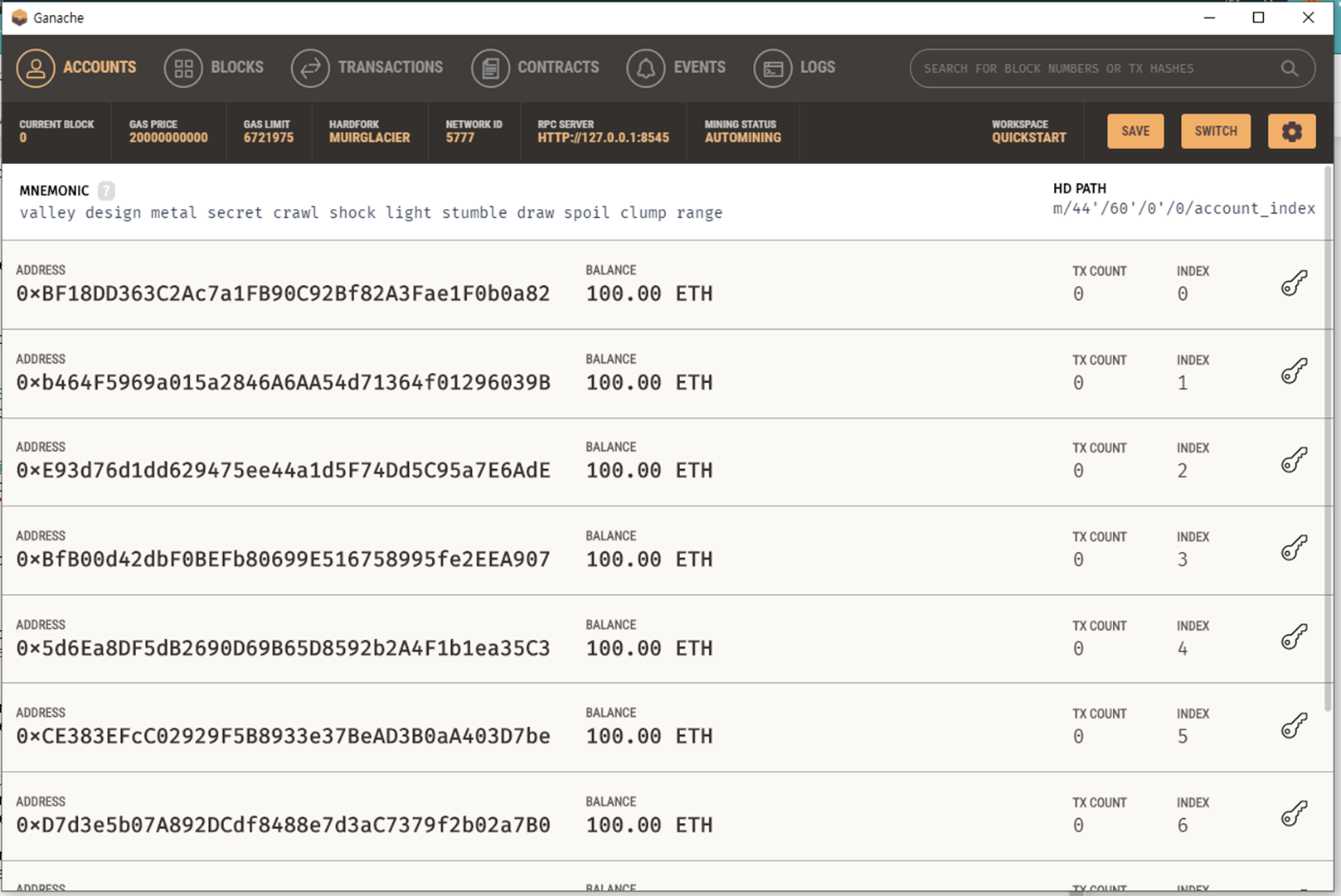Select address 0x5d6Ea8DF5dB2690D69B65D8592b2A4F1b1ea35C3
Image resolution: width=1341 pixels, height=896 pixels.
[283, 647]
